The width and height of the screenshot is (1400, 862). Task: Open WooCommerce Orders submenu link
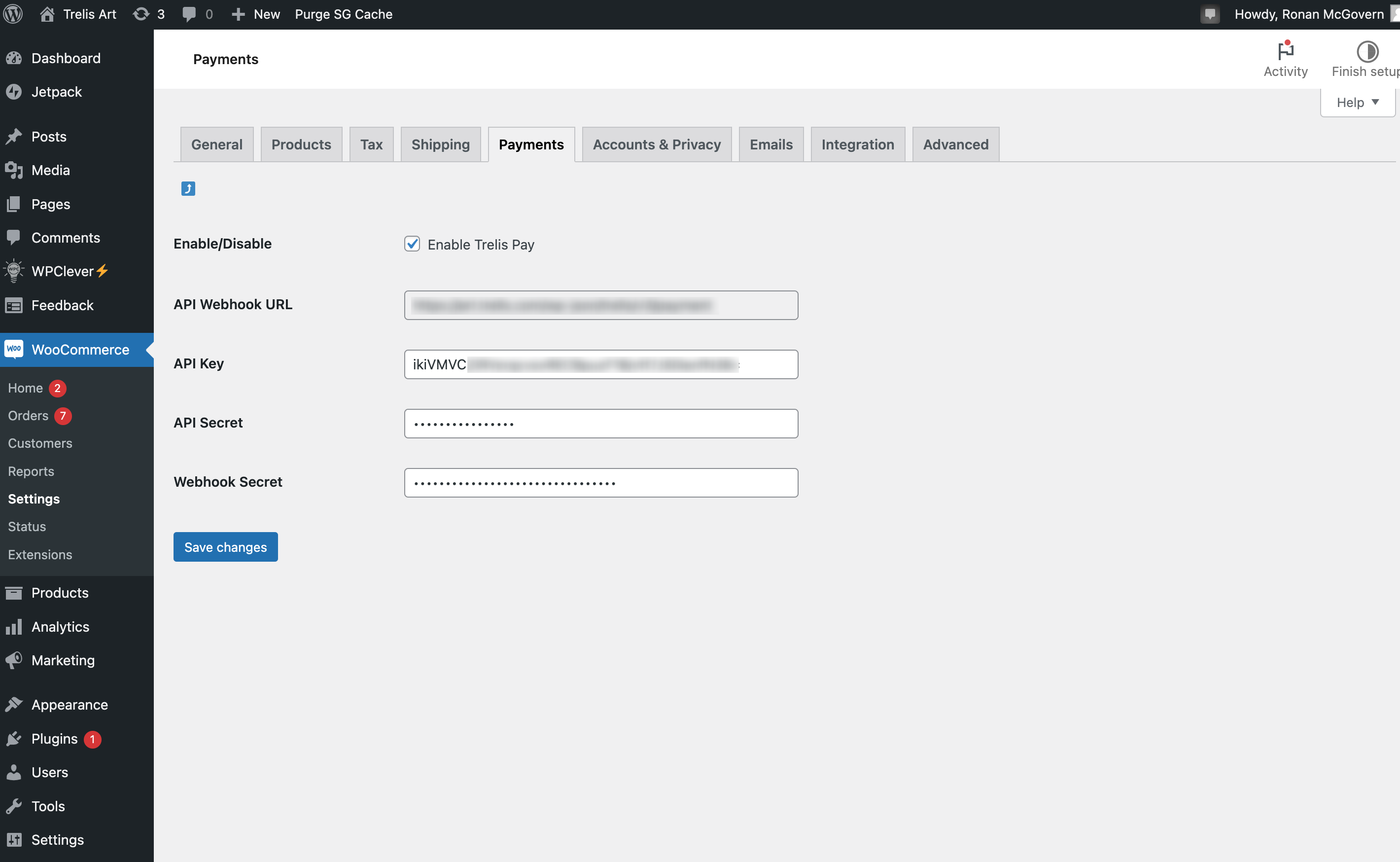pos(28,416)
